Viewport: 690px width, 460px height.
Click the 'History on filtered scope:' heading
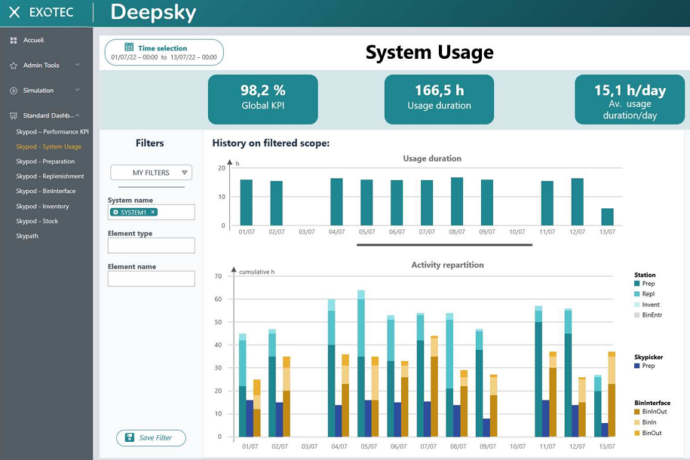click(x=271, y=143)
